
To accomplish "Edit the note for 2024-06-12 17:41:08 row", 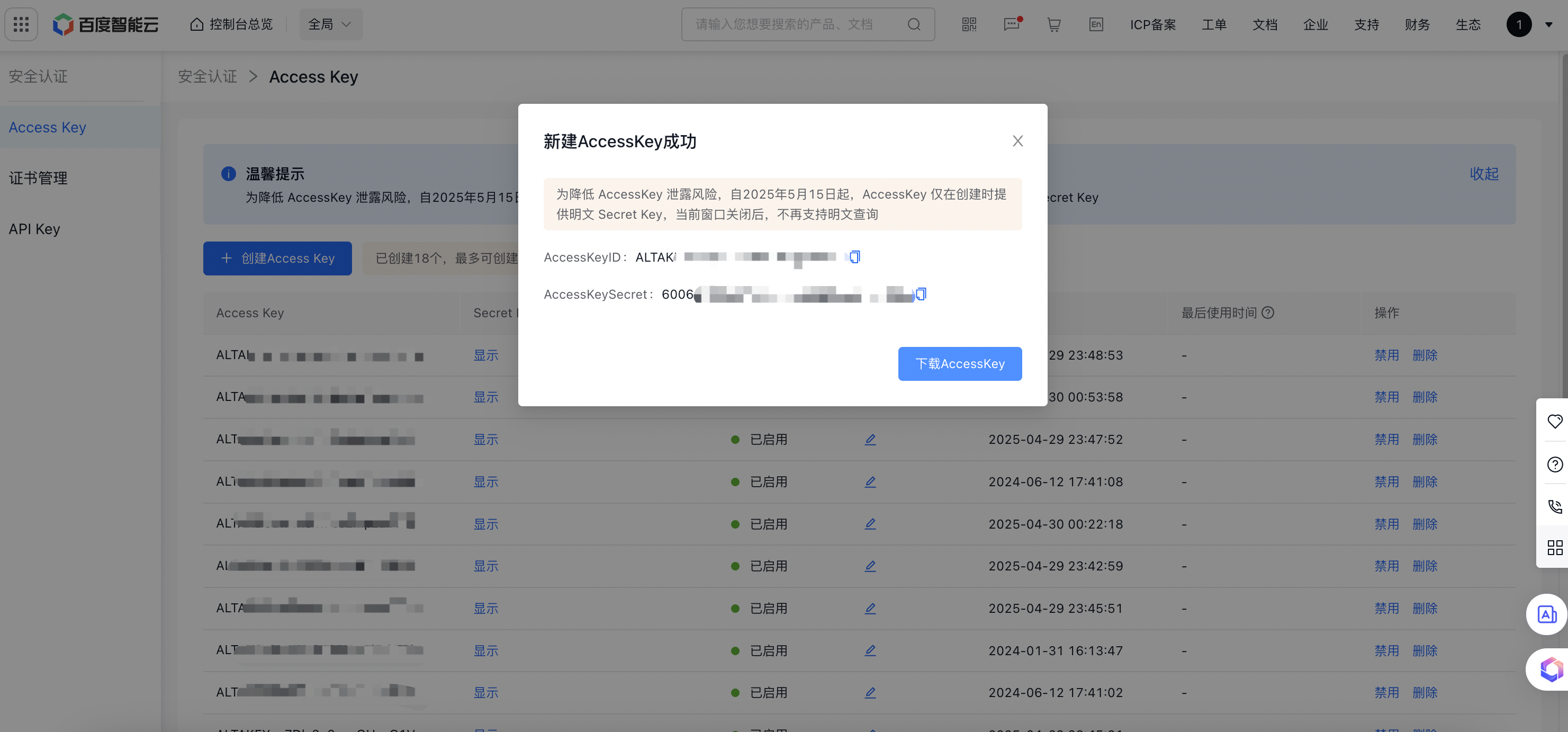I will 870,481.
